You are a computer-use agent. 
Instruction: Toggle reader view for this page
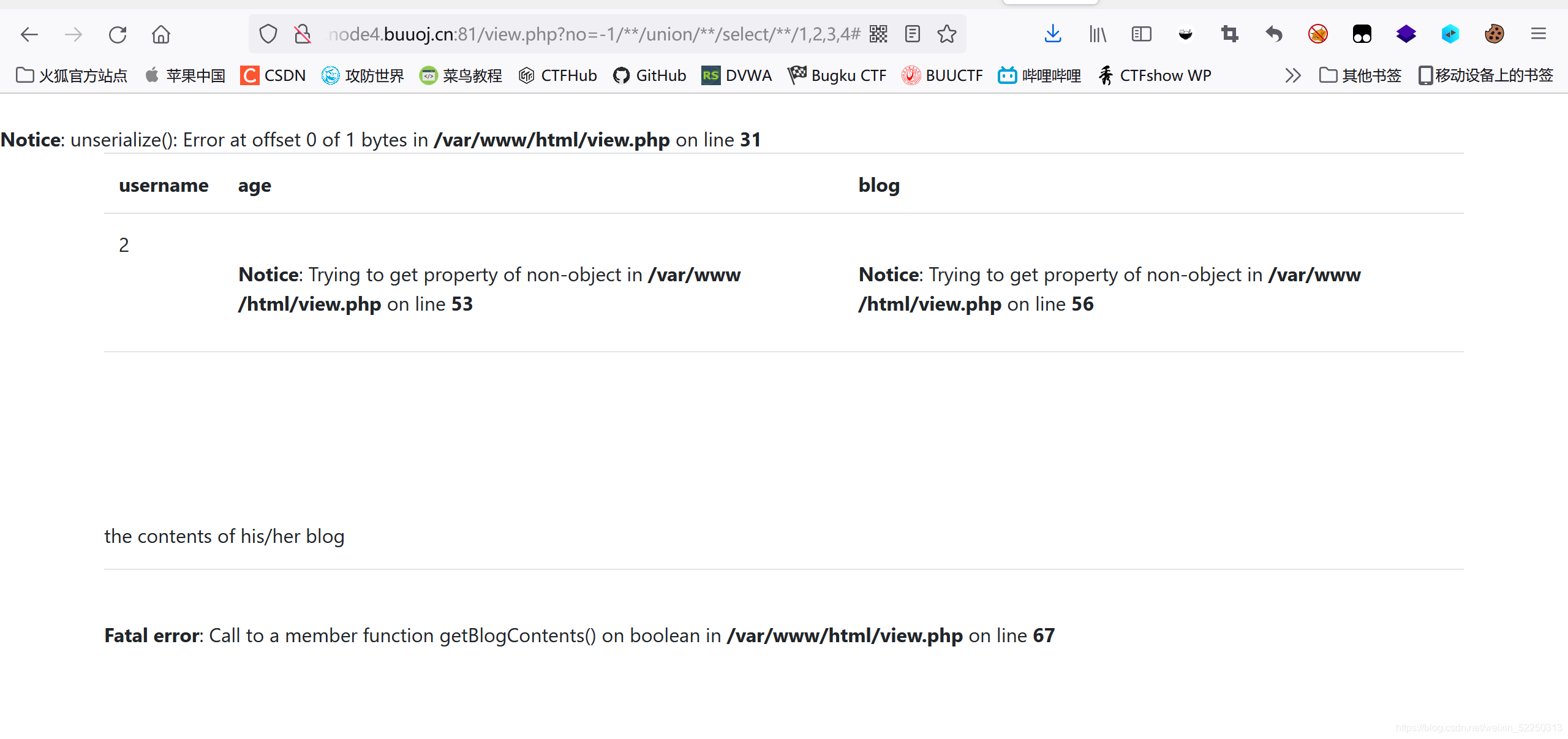point(913,34)
